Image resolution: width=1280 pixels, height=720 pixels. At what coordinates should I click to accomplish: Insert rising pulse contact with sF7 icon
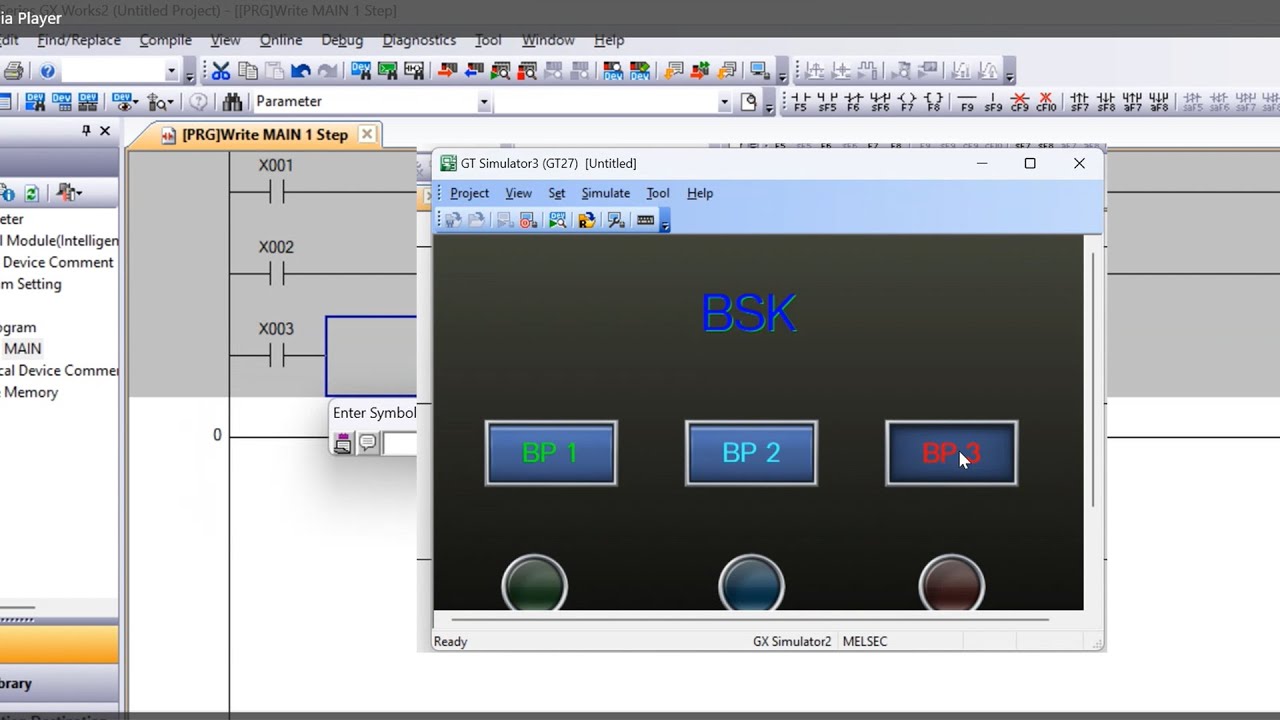click(1079, 102)
